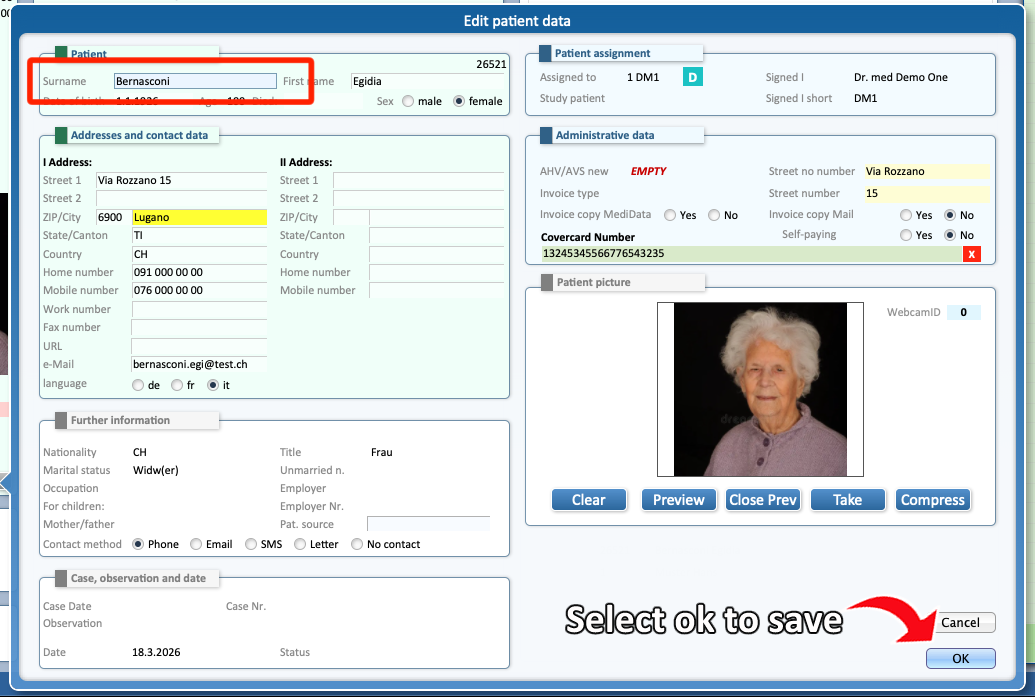Click the Compress button
This screenshot has height=697, width=1035.
[933, 500]
